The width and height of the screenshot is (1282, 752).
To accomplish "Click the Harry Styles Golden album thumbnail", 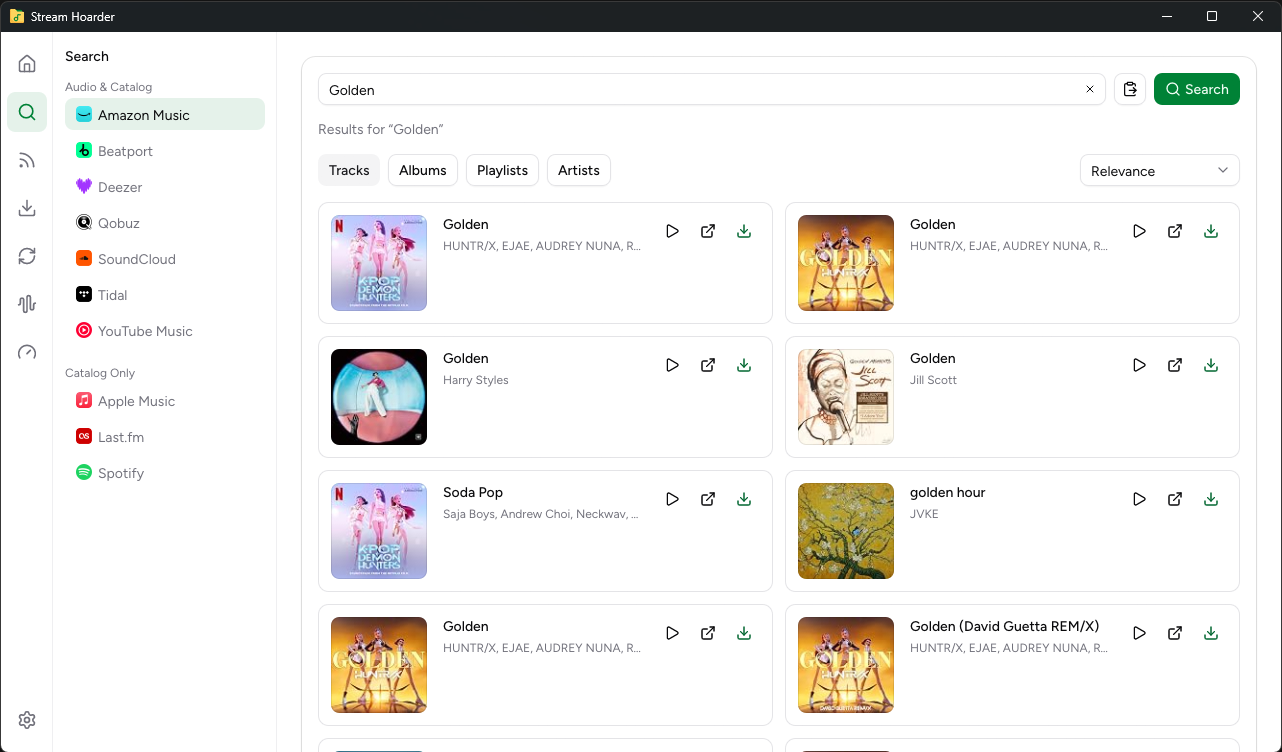I will [379, 397].
